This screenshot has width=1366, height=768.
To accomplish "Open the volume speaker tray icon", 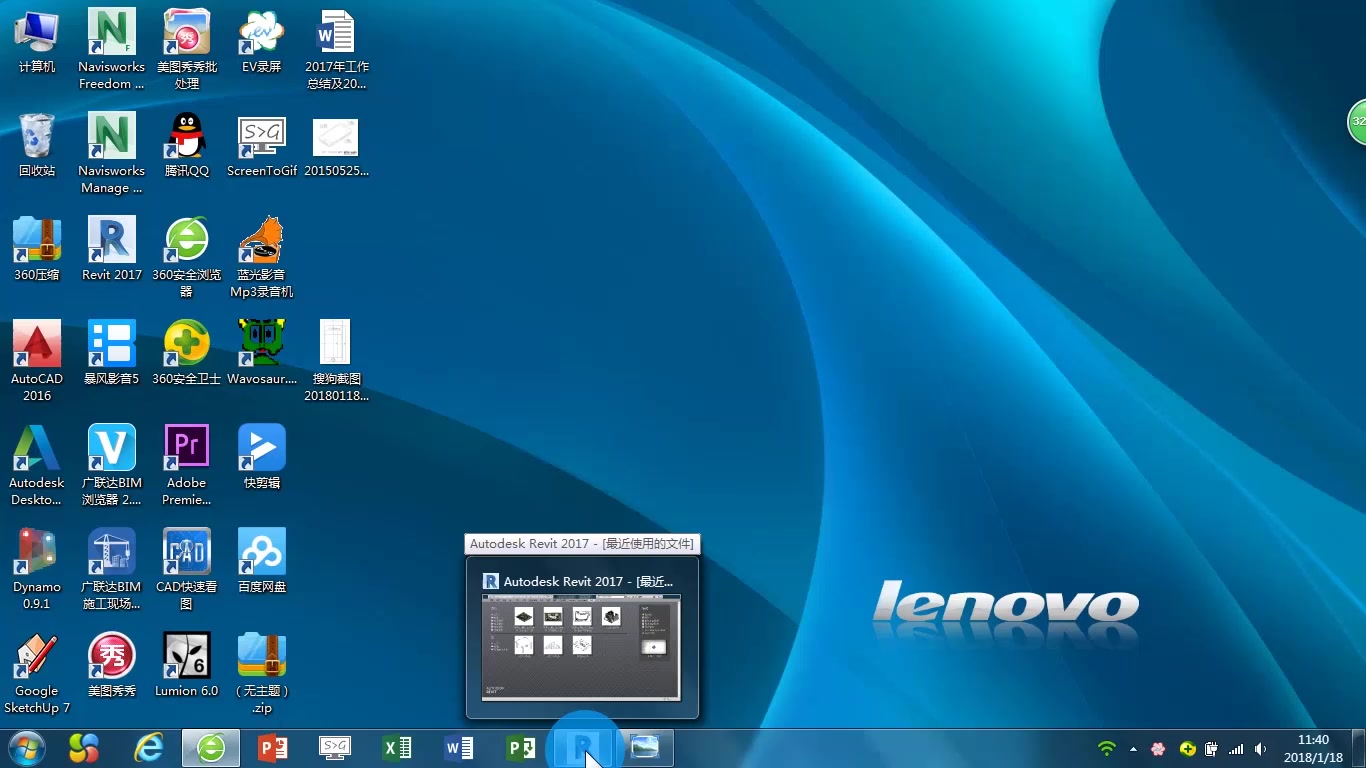I will click(x=1260, y=748).
